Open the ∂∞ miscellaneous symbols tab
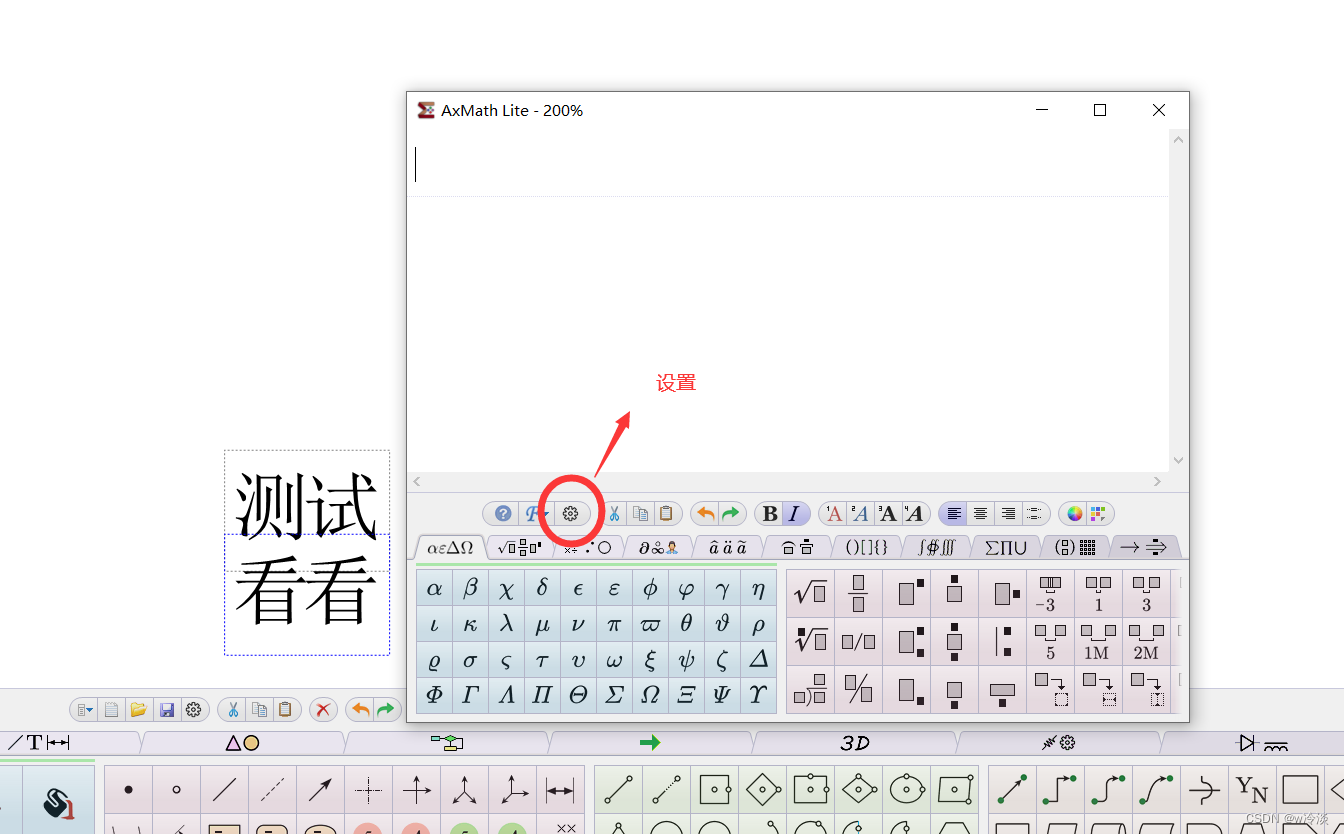The height and width of the screenshot is (834, 1344). [x=659, y=547]
